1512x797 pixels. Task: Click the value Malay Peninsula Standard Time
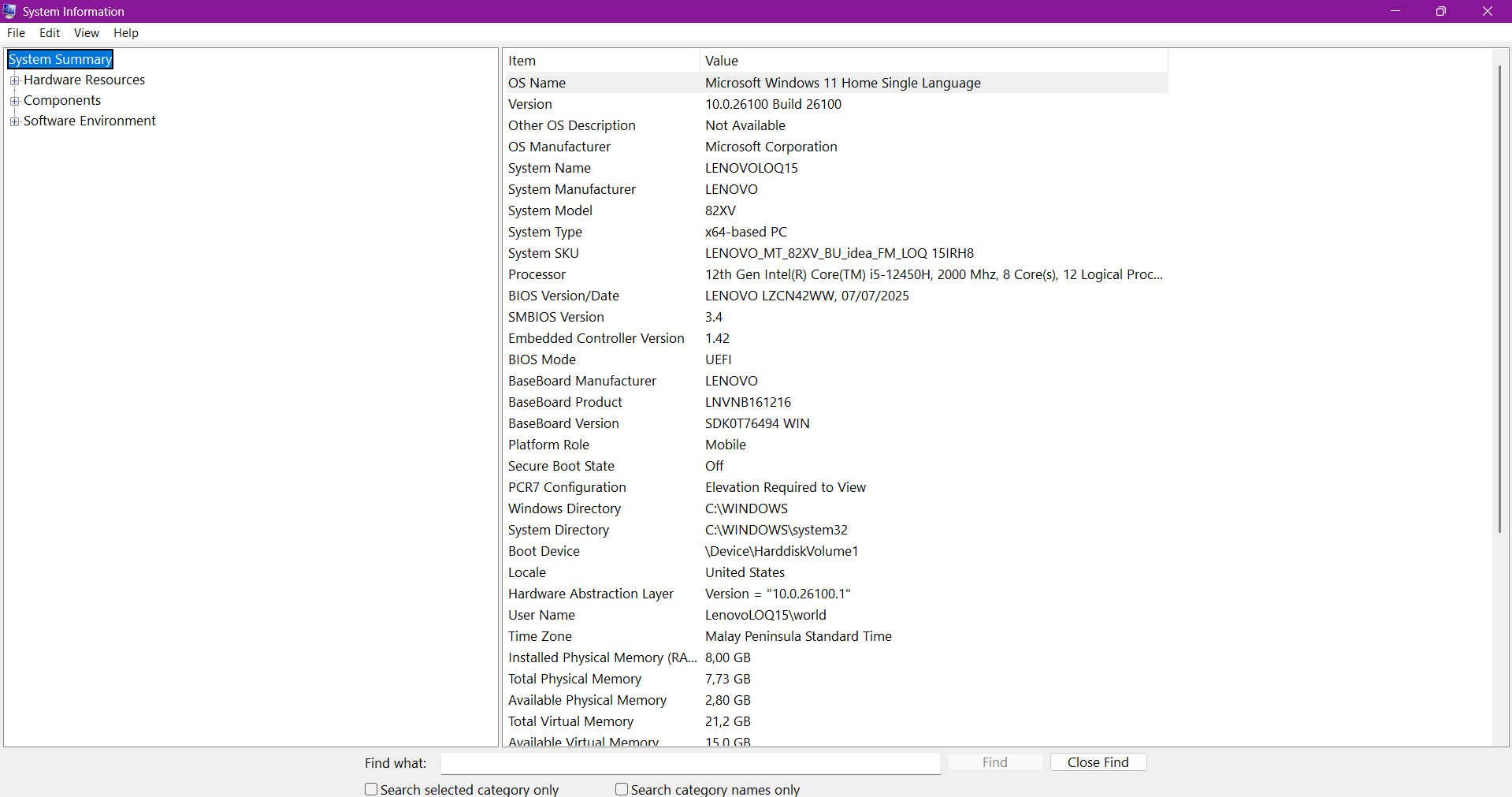pyautogui.click(x=798, y=636)
